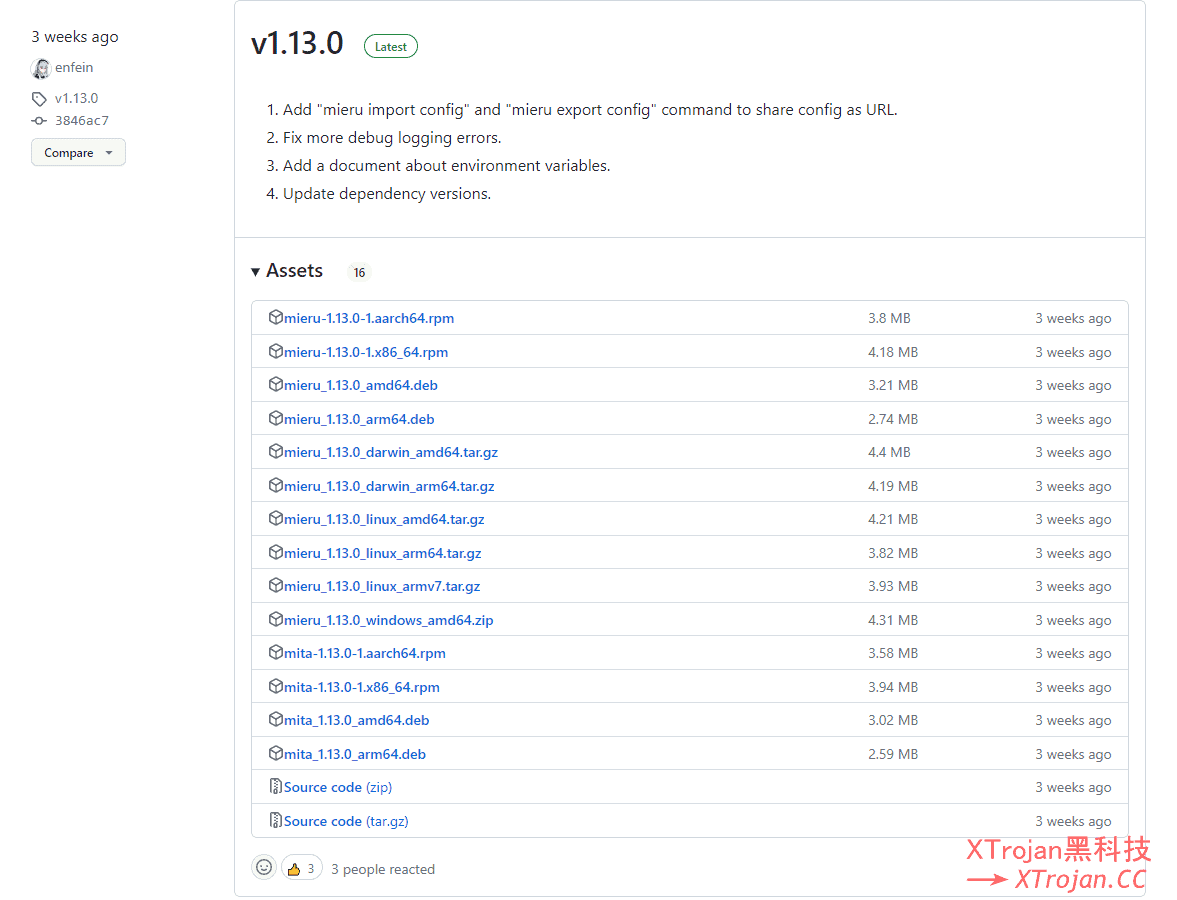This screenshot has height=900, width=1177.
Task: Click the 2.74 MB size text
Action: 893,419
